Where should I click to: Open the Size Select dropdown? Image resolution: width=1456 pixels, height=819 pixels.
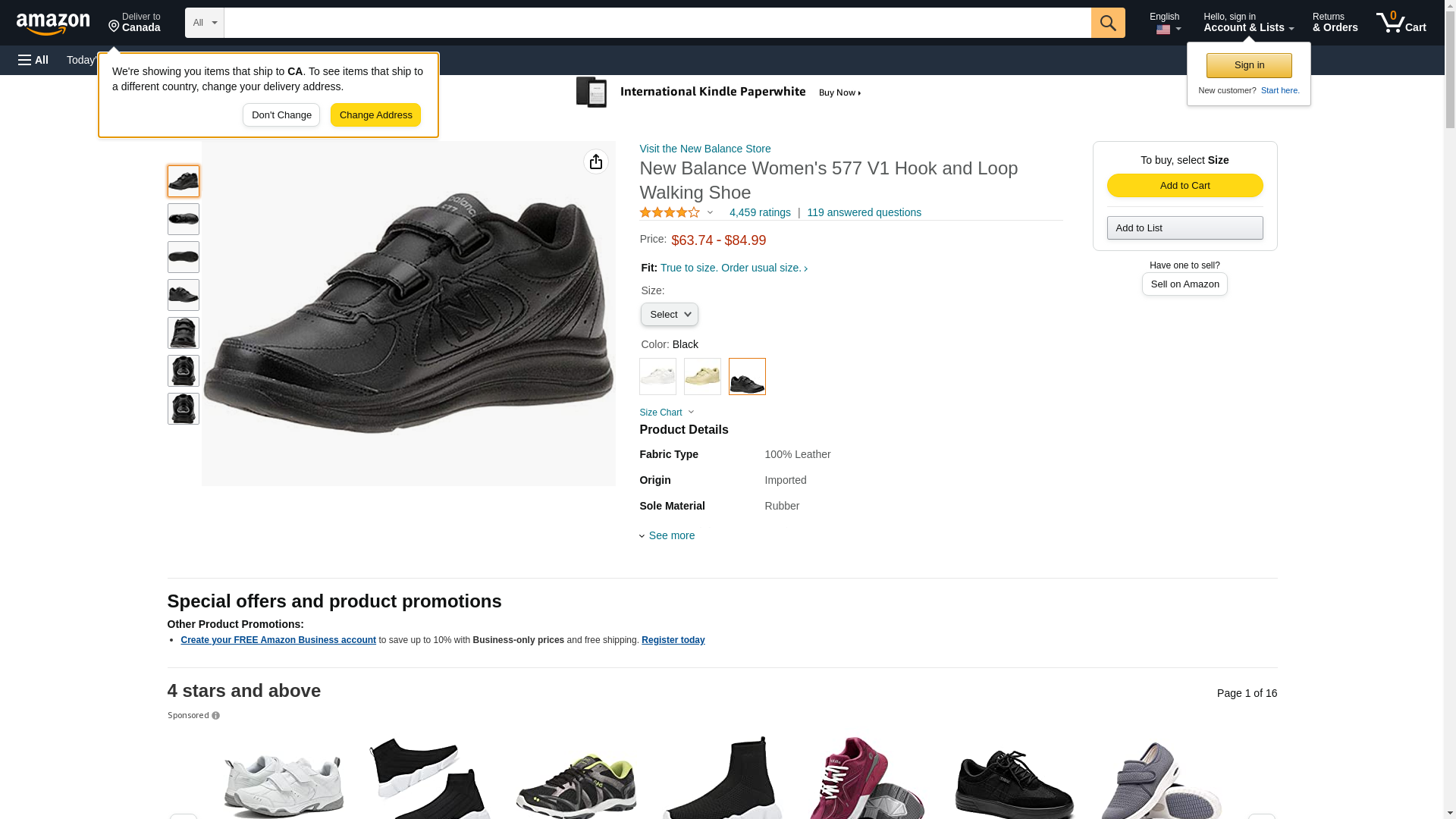(x=669, y=315)
